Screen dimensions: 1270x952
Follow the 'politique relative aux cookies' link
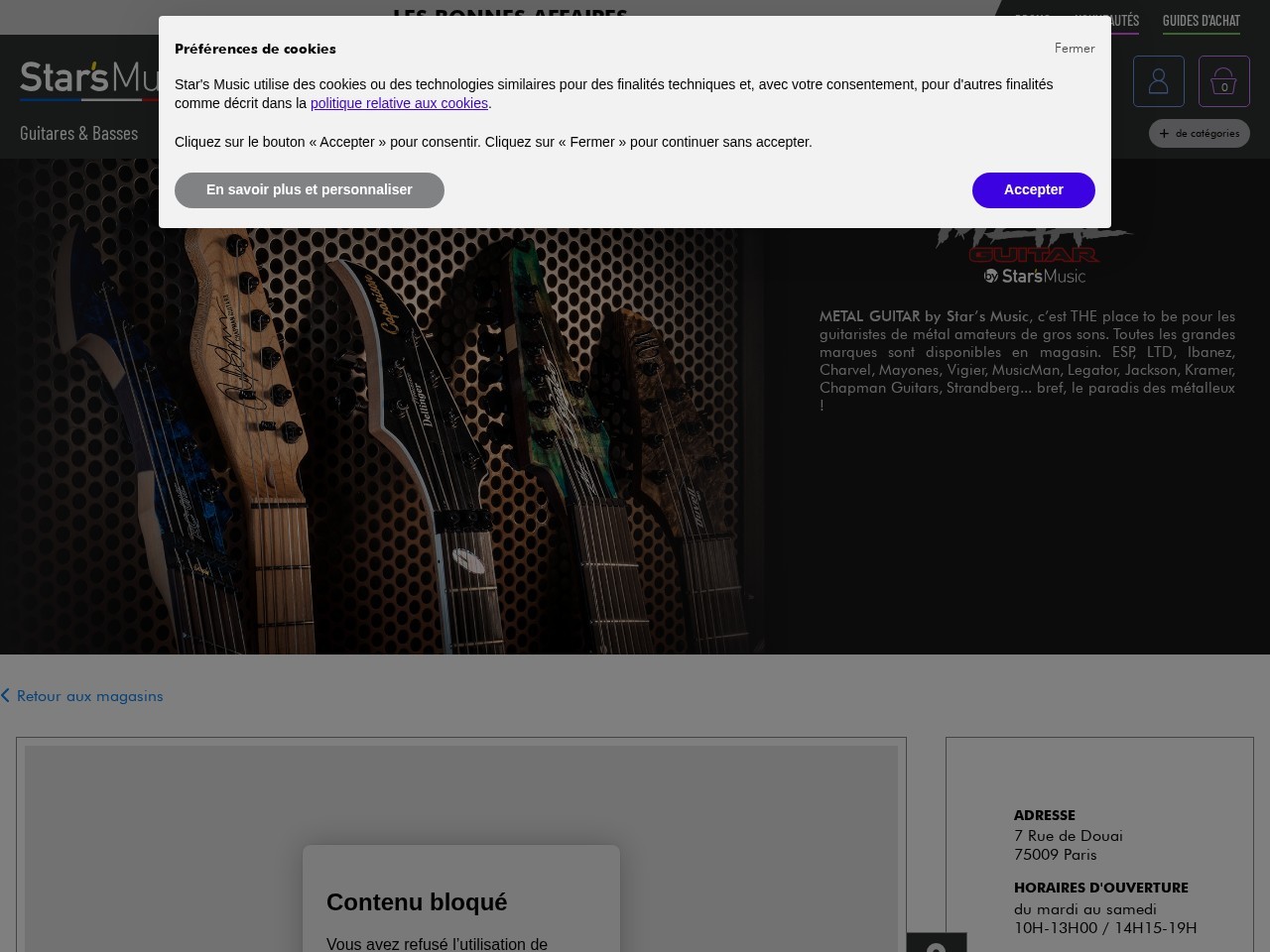[x=399, y=103]
